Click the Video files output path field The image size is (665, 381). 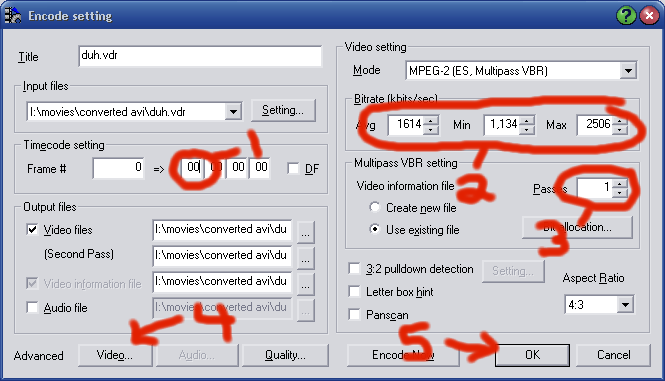(222, 230)
